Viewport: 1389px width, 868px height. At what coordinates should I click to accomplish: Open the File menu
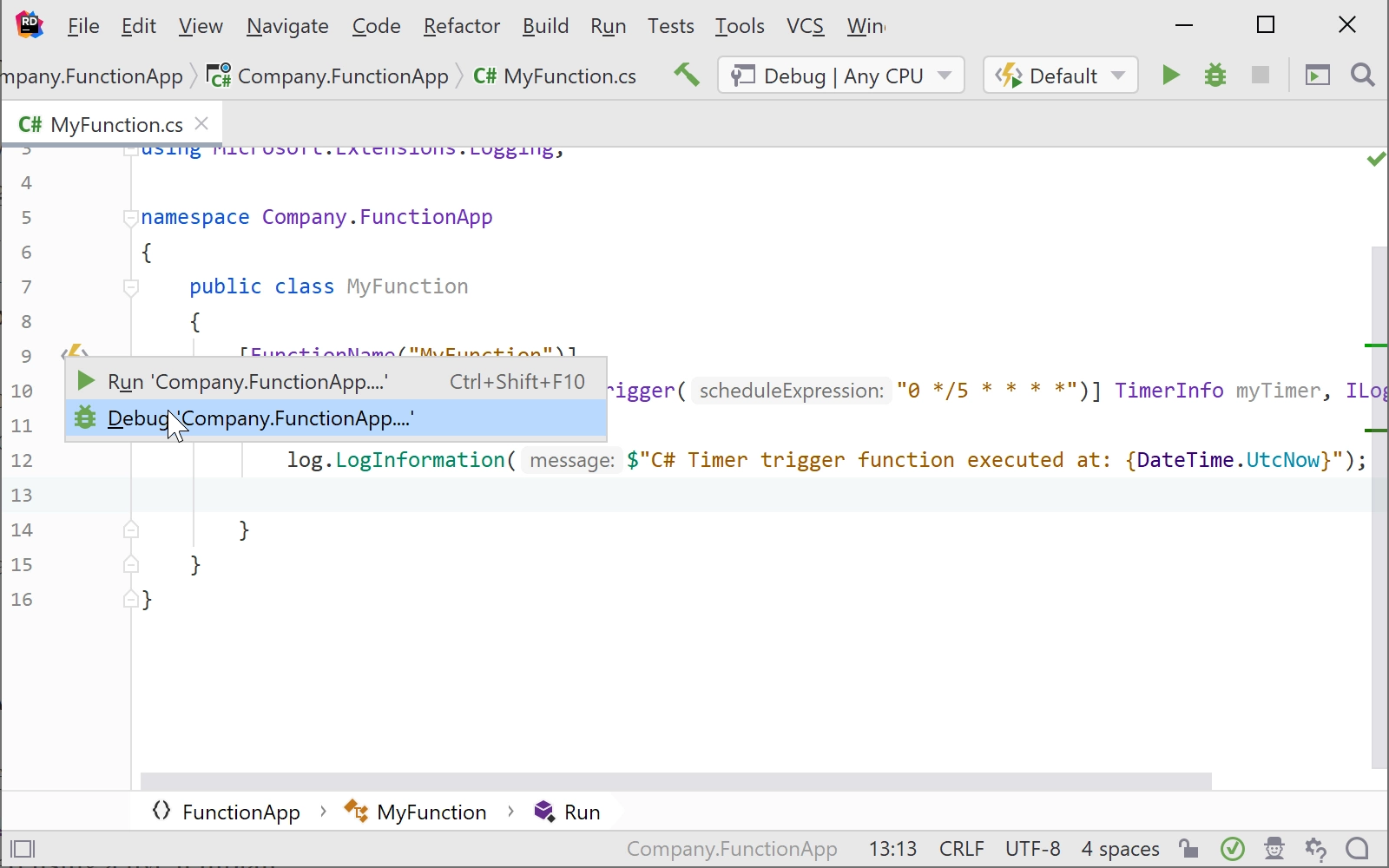pyautogui.click(x=83, y=26)
